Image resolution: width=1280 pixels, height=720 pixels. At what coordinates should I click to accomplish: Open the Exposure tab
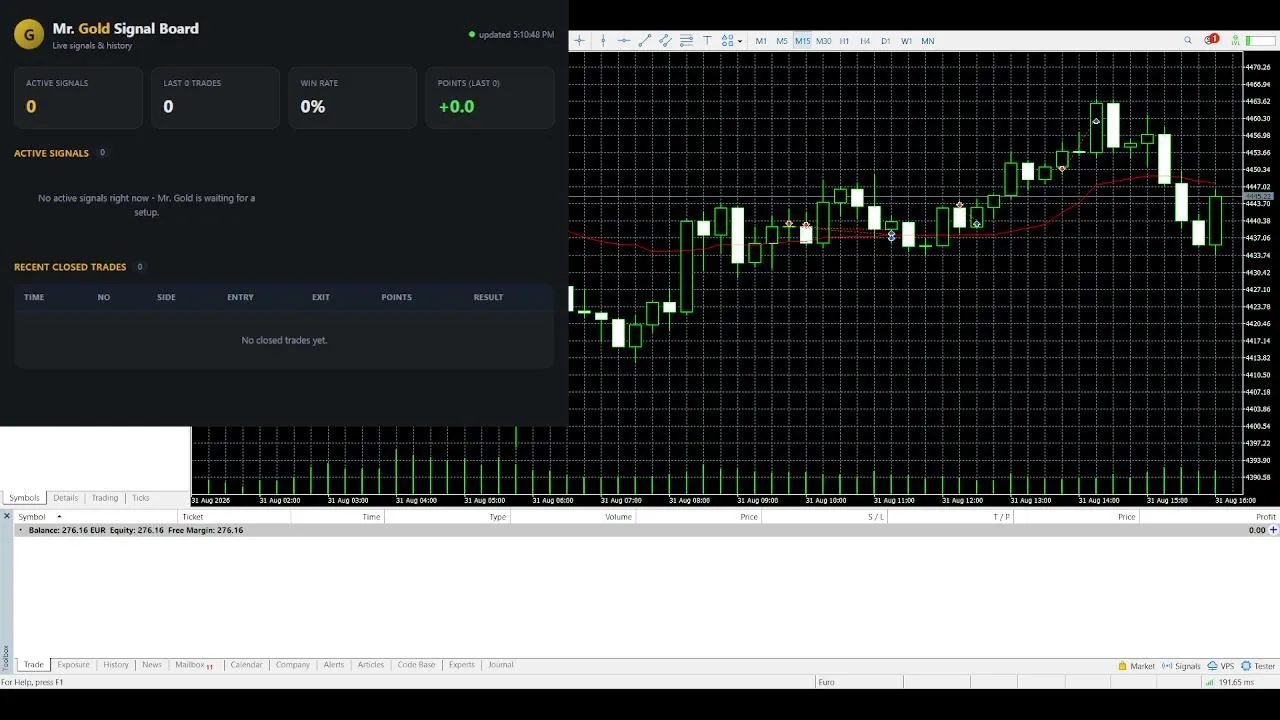(73, 665)
